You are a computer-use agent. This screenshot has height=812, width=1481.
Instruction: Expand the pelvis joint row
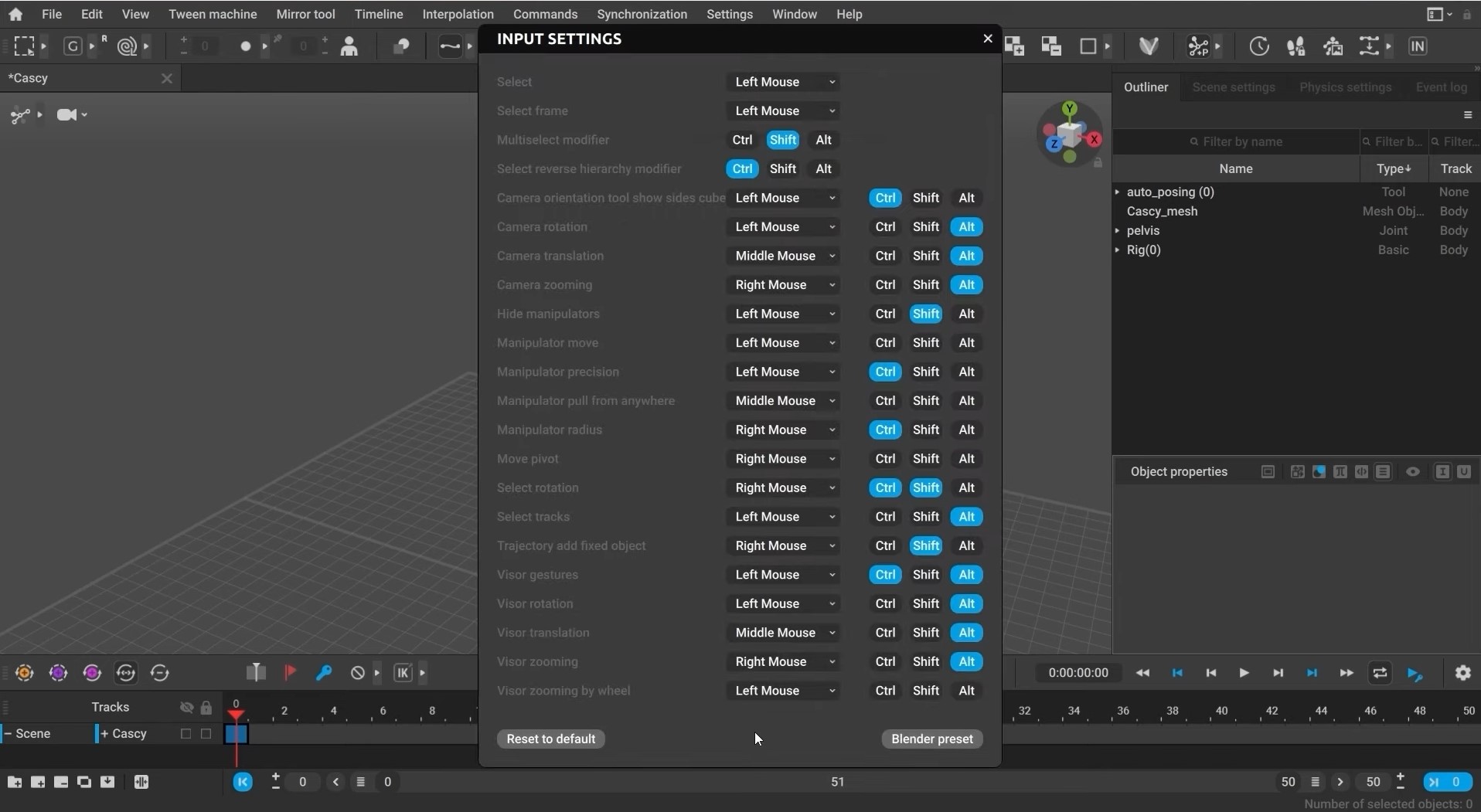click(x=1117, y=230)
